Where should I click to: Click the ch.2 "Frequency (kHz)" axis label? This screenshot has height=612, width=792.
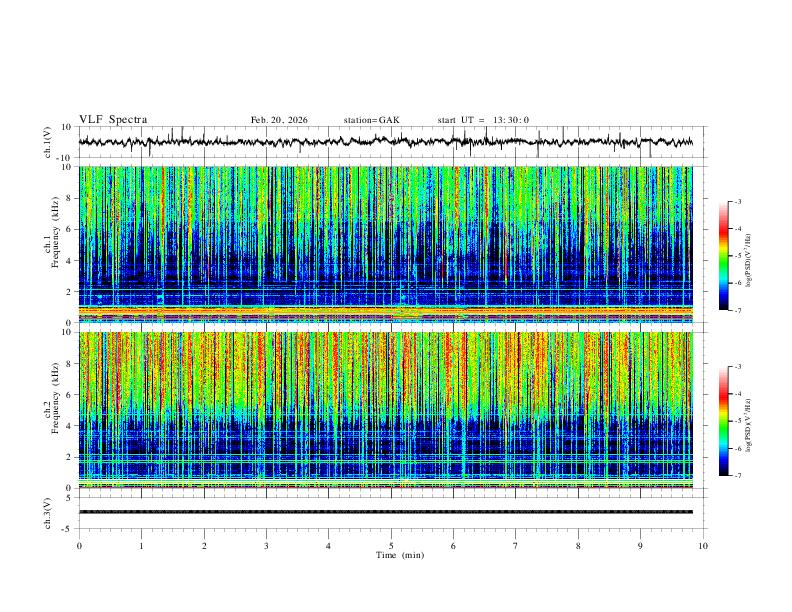(x=56, y=398)
